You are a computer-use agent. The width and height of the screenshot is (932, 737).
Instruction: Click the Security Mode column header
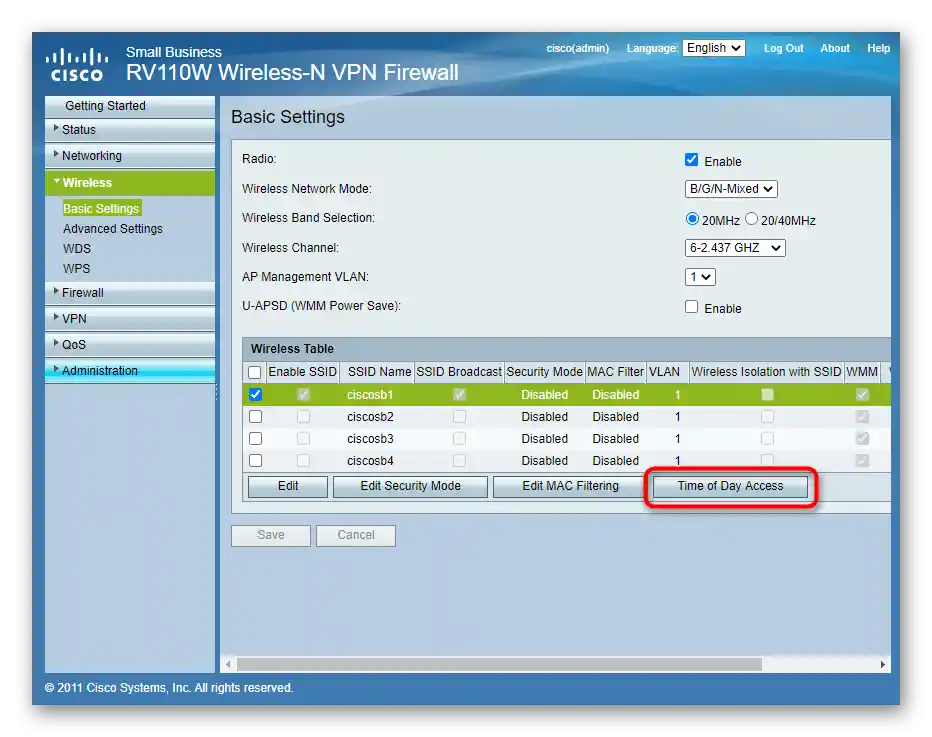(544, 372)
